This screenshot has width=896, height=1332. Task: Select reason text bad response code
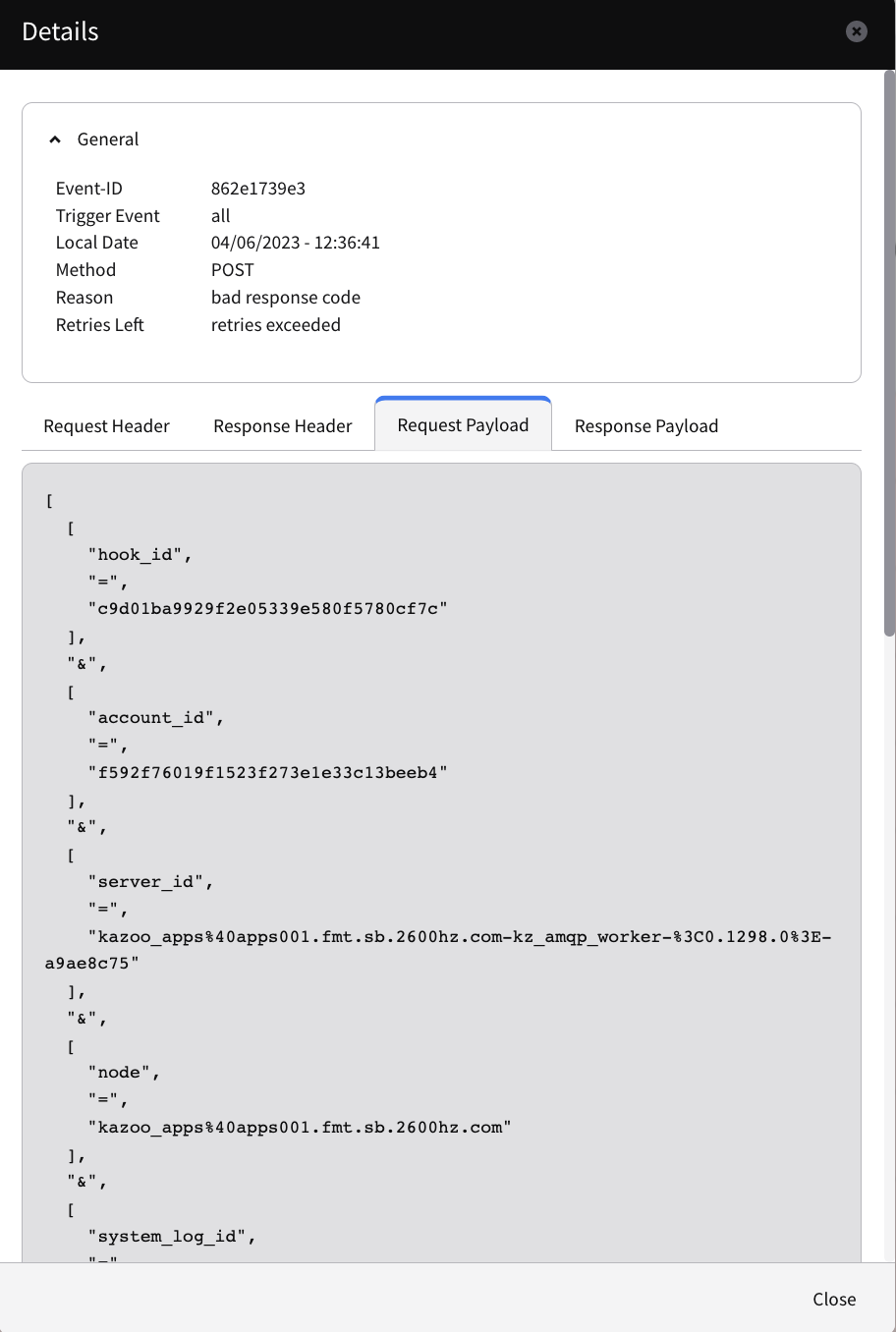286,298
